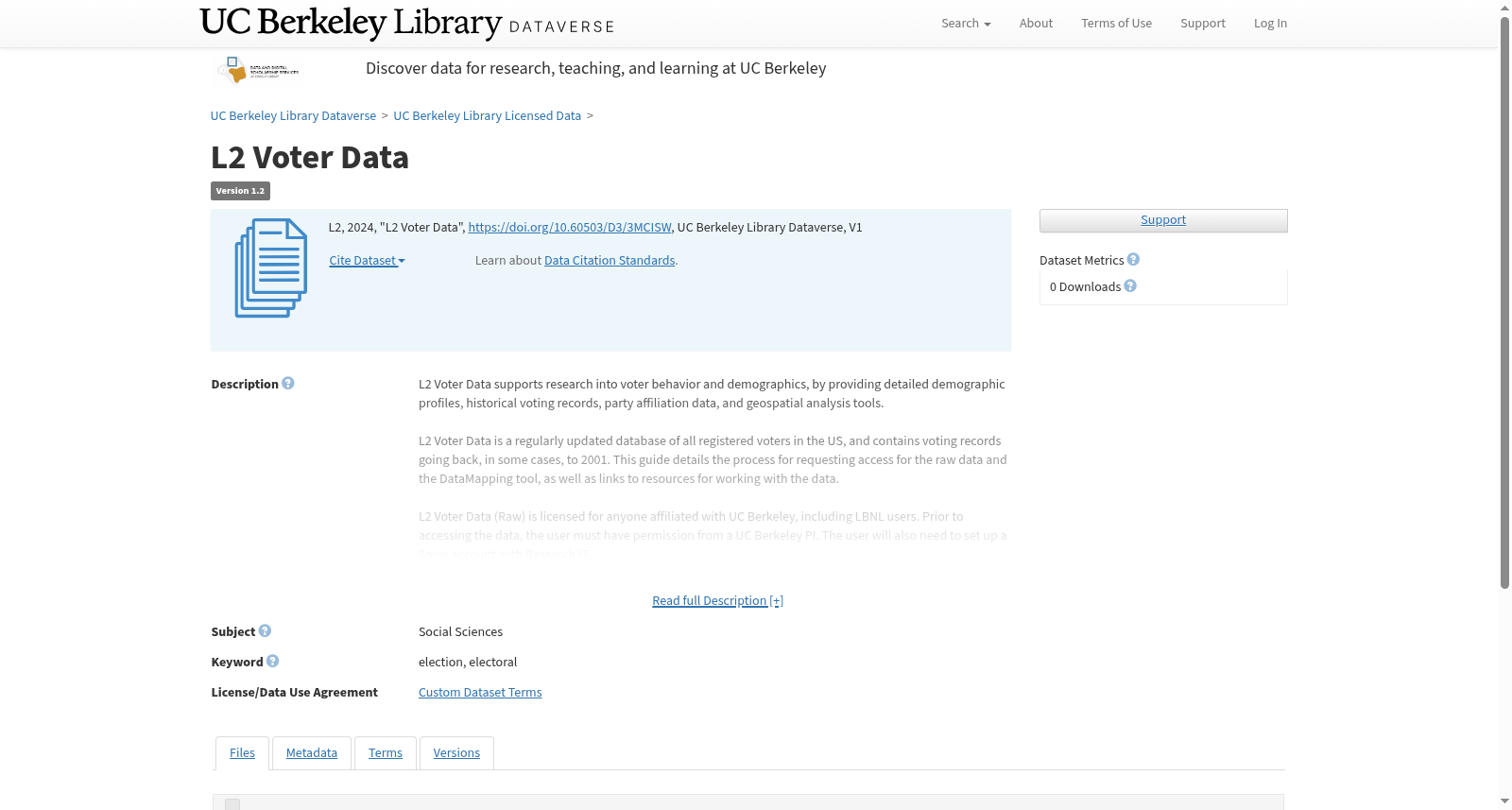The height and width of the screenshot is (810, 1512).
Task: Click the scrollbar down arrow
Action: tap(1504, 801)
